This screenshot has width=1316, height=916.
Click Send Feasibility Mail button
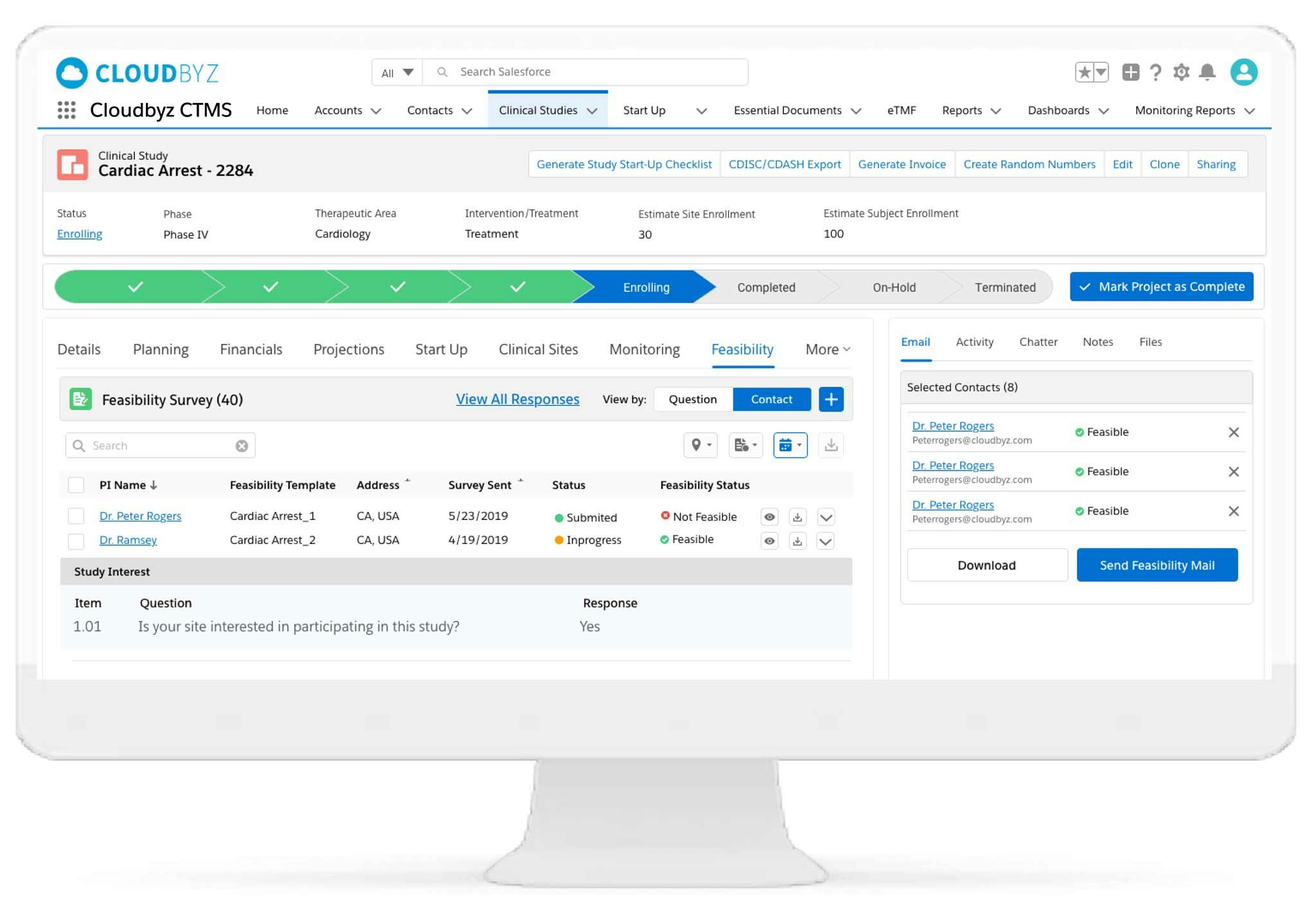(1157, 565)
